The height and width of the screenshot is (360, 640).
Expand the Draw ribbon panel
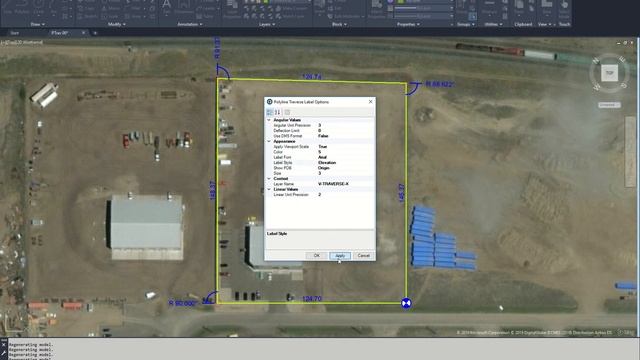coord(38,24)
